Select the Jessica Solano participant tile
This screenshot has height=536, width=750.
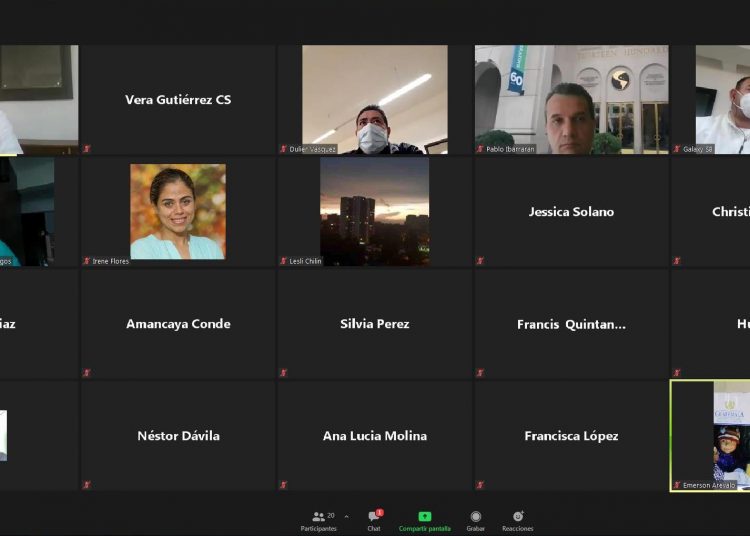pyautogui.click(x=571, y=211)
